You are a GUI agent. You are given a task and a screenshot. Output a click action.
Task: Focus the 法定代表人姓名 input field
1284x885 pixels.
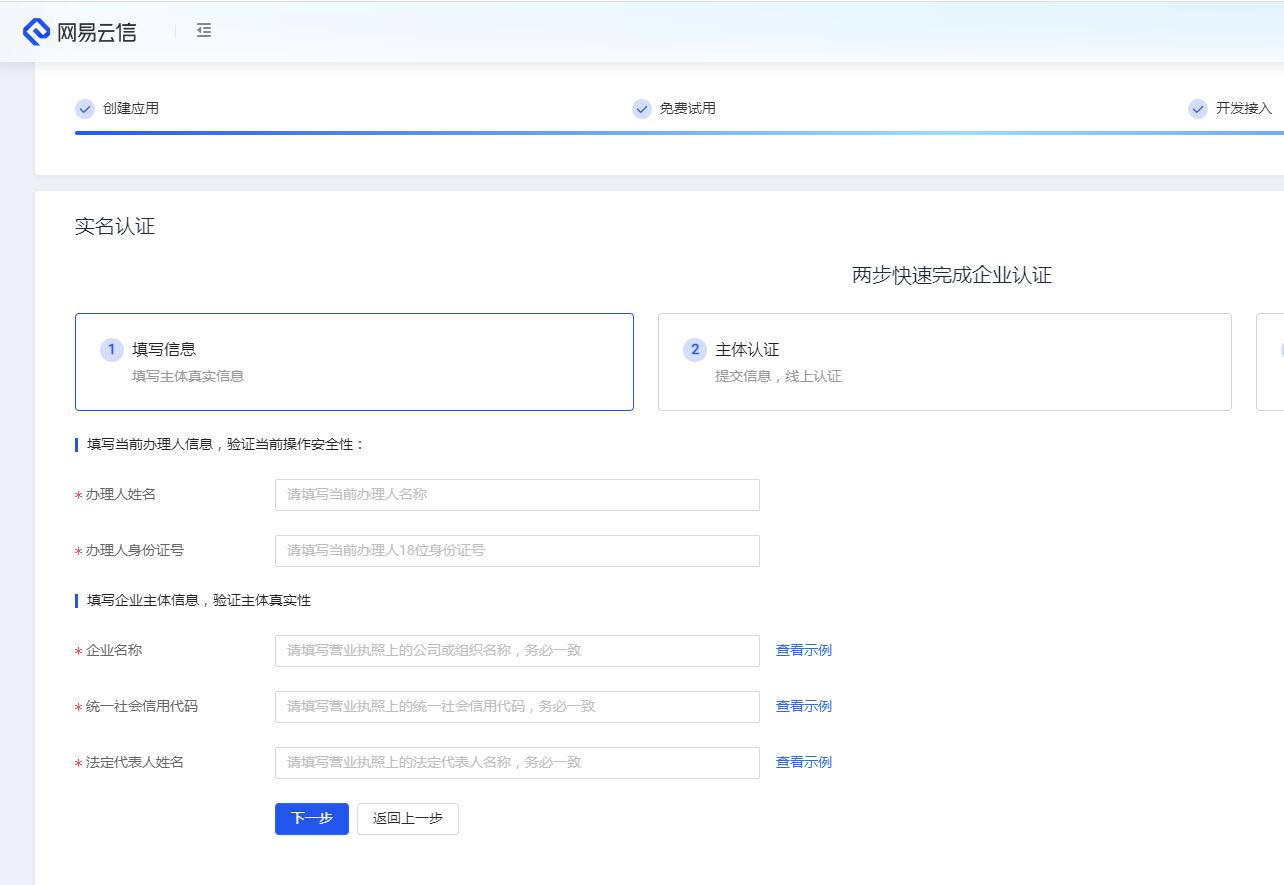(x=517, y=763)
